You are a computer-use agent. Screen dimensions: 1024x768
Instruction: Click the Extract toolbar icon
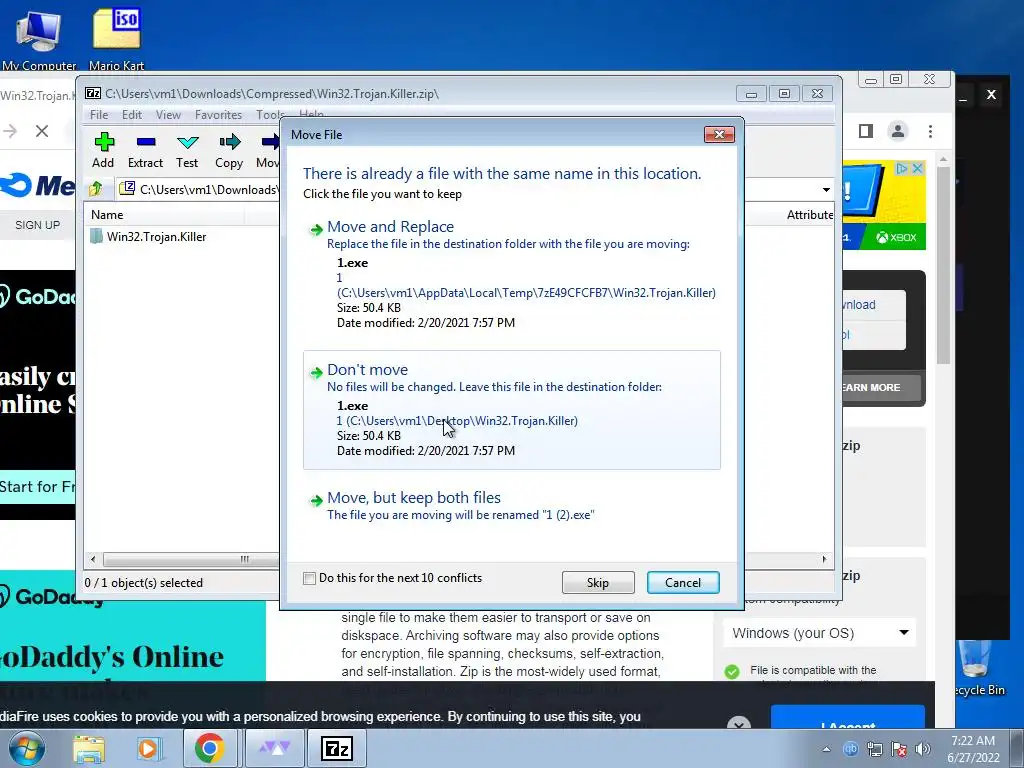(145, 150)
